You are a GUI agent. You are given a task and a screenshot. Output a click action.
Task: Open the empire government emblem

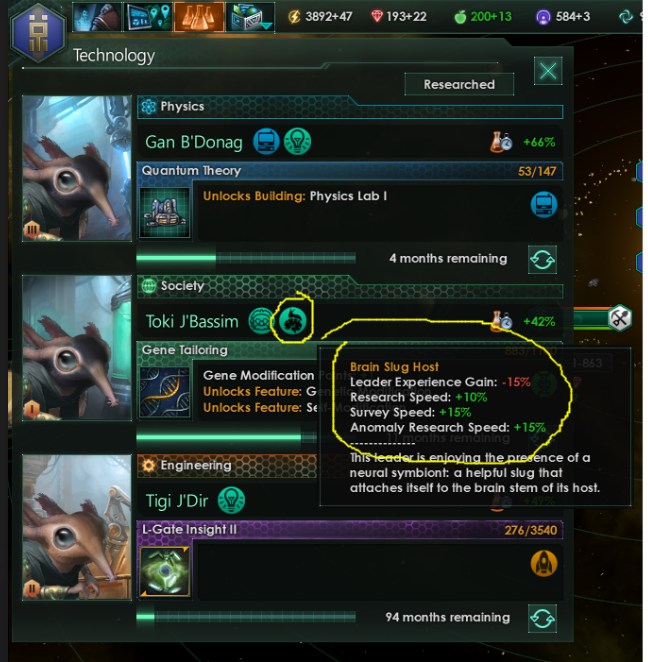tap(38, 32)
